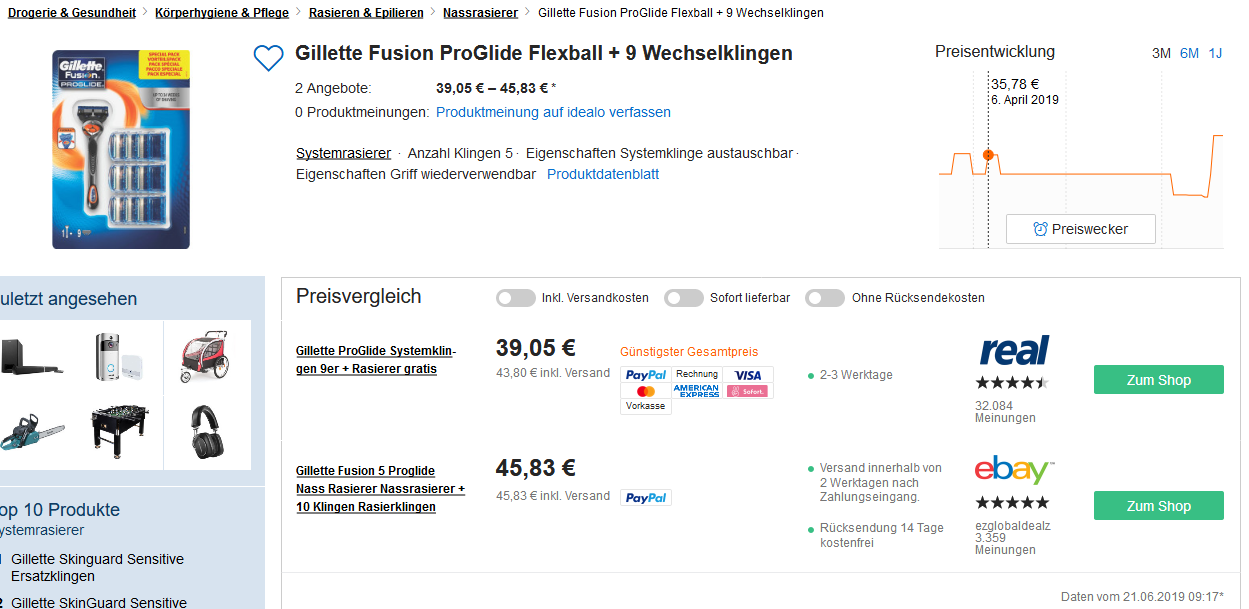Go to Nassrasierer breadcrumb category
This screenshot has width=1249, height=609.
click(x=480, y=13)
